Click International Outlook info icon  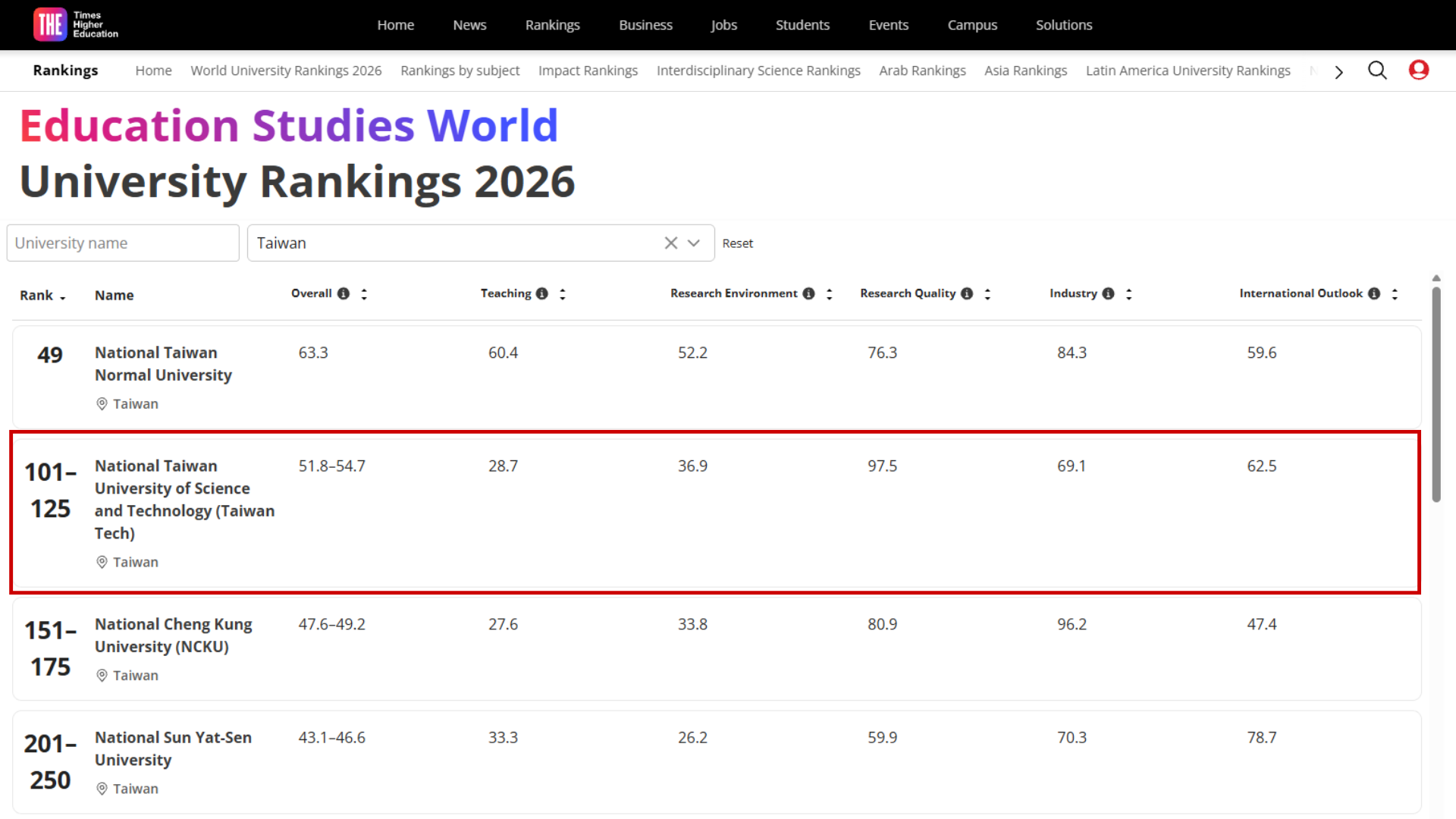click(1374, 293)
